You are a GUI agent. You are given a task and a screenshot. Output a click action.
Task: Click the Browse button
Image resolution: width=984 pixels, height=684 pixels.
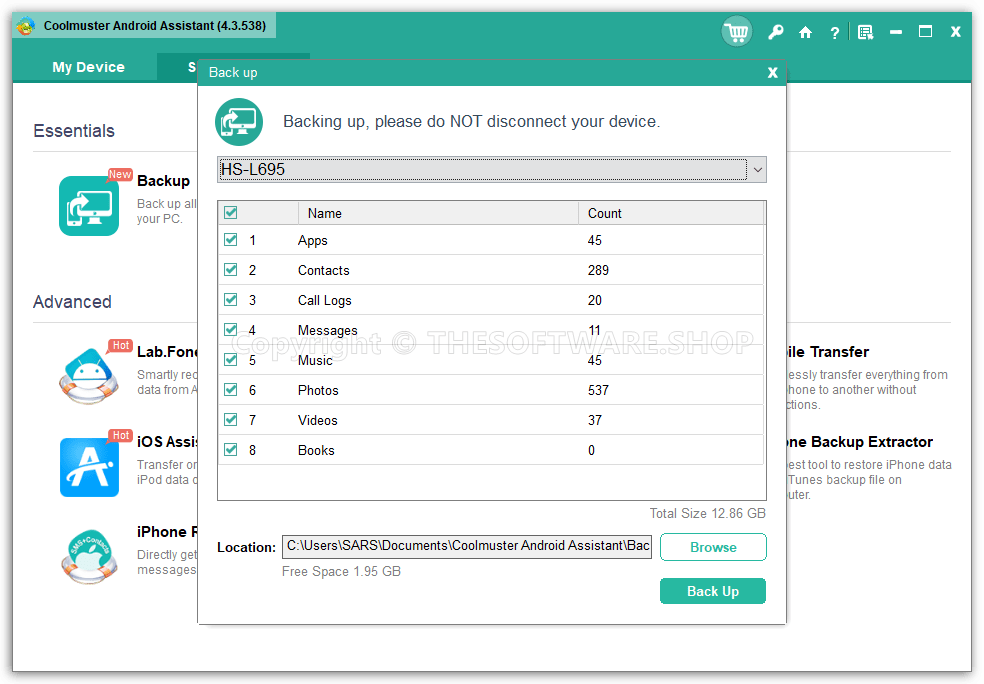[x=713, y=547]
